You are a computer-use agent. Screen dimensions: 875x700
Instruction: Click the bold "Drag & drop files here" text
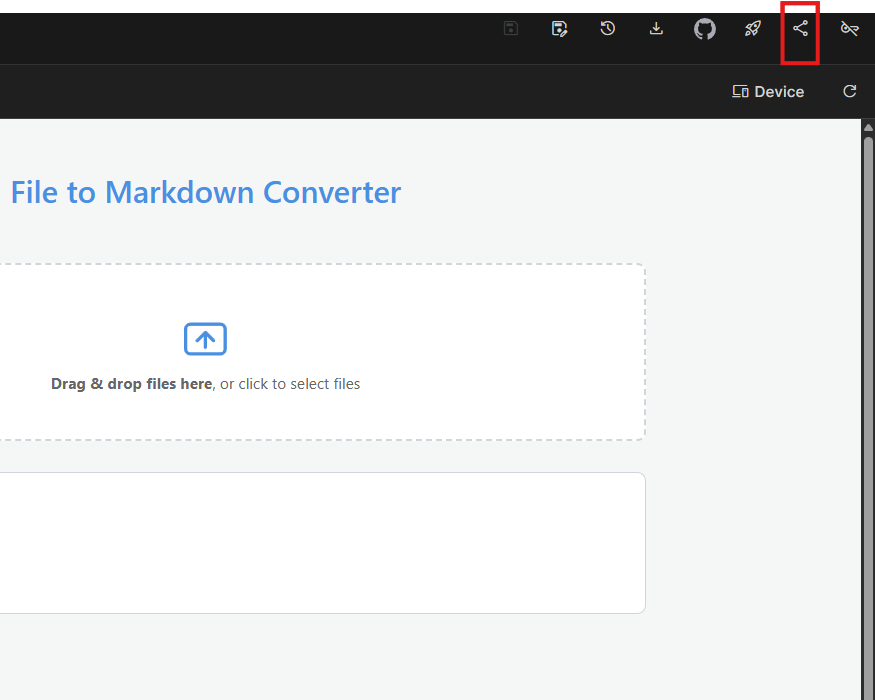(131, 384)
